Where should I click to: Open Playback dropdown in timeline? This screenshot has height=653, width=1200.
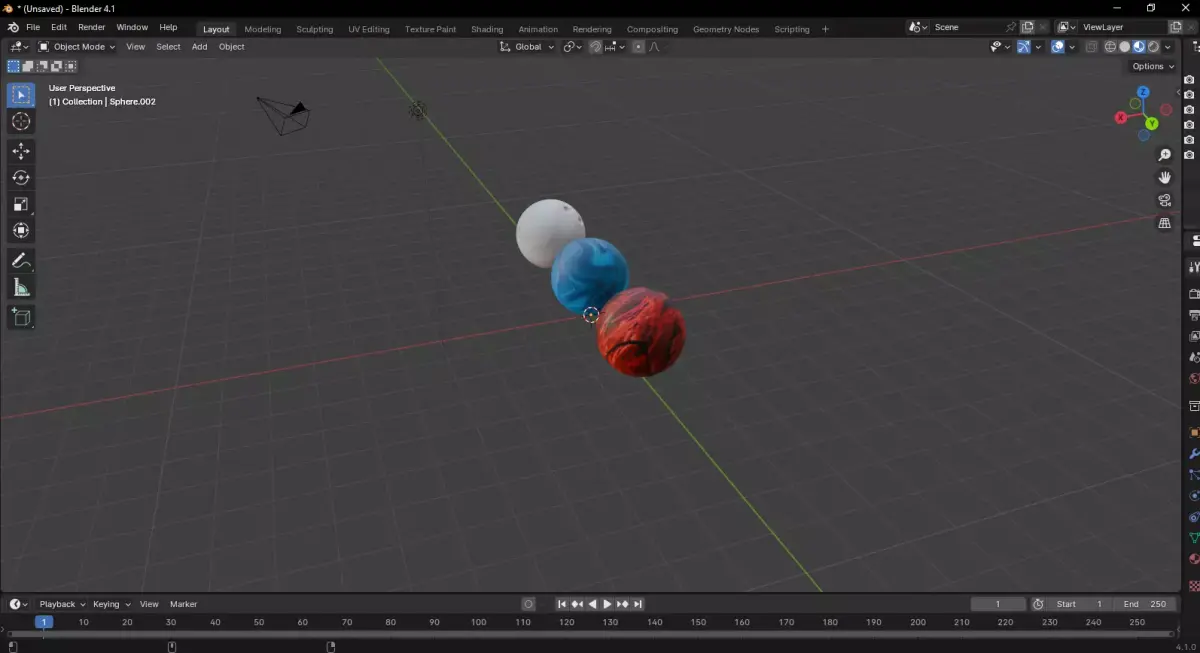[x=62, y=604]
